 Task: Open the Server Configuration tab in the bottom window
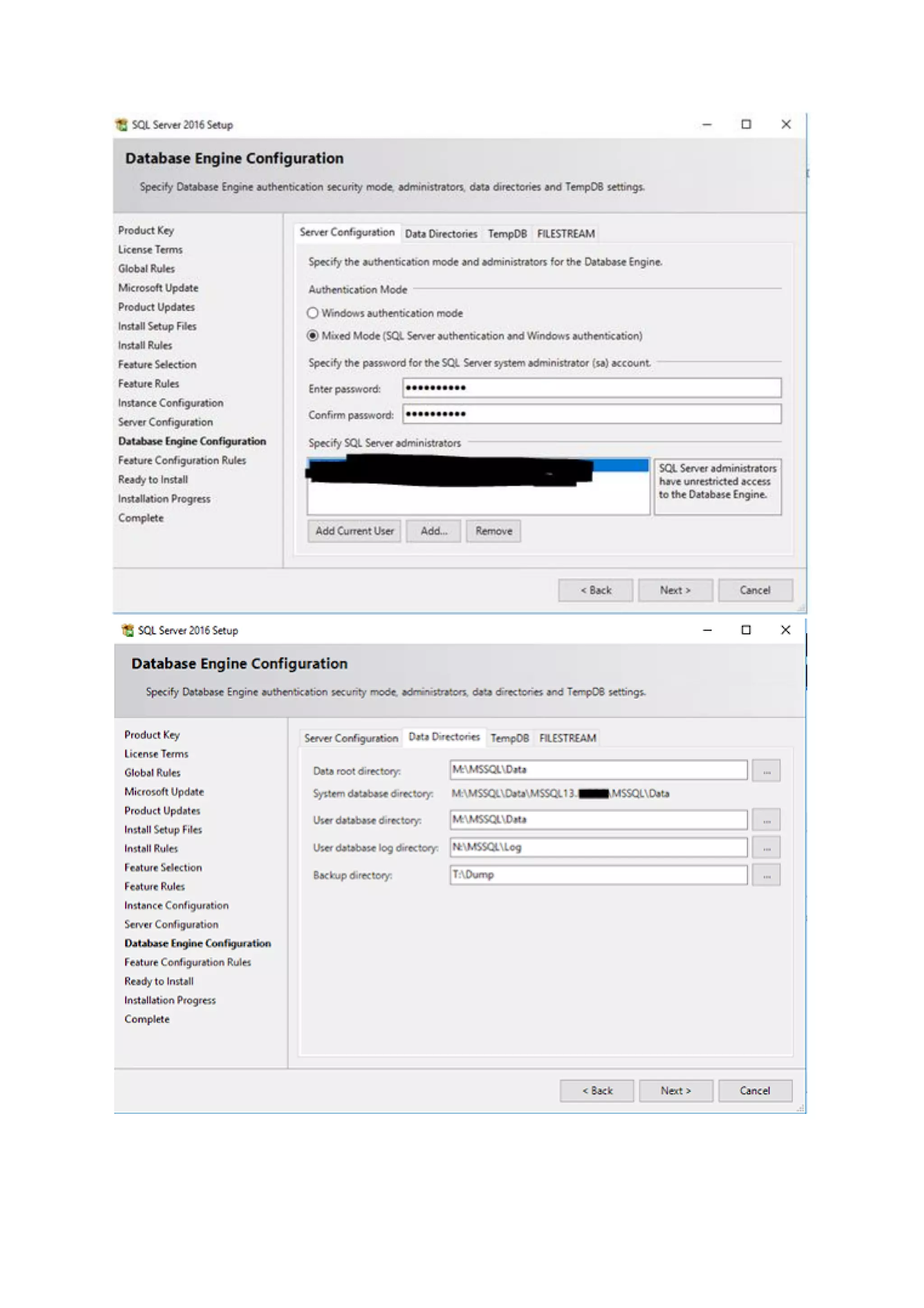coord(351,738)
